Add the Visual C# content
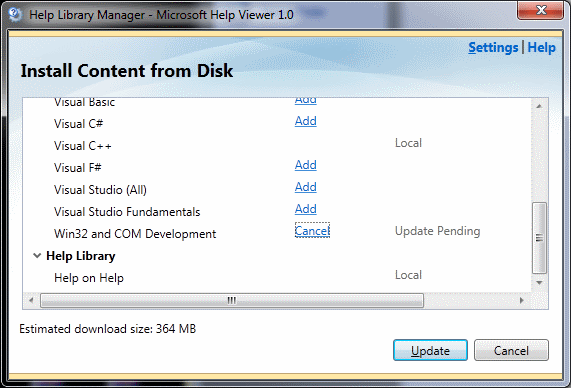 pyautogui.click(x=306, y=121)
